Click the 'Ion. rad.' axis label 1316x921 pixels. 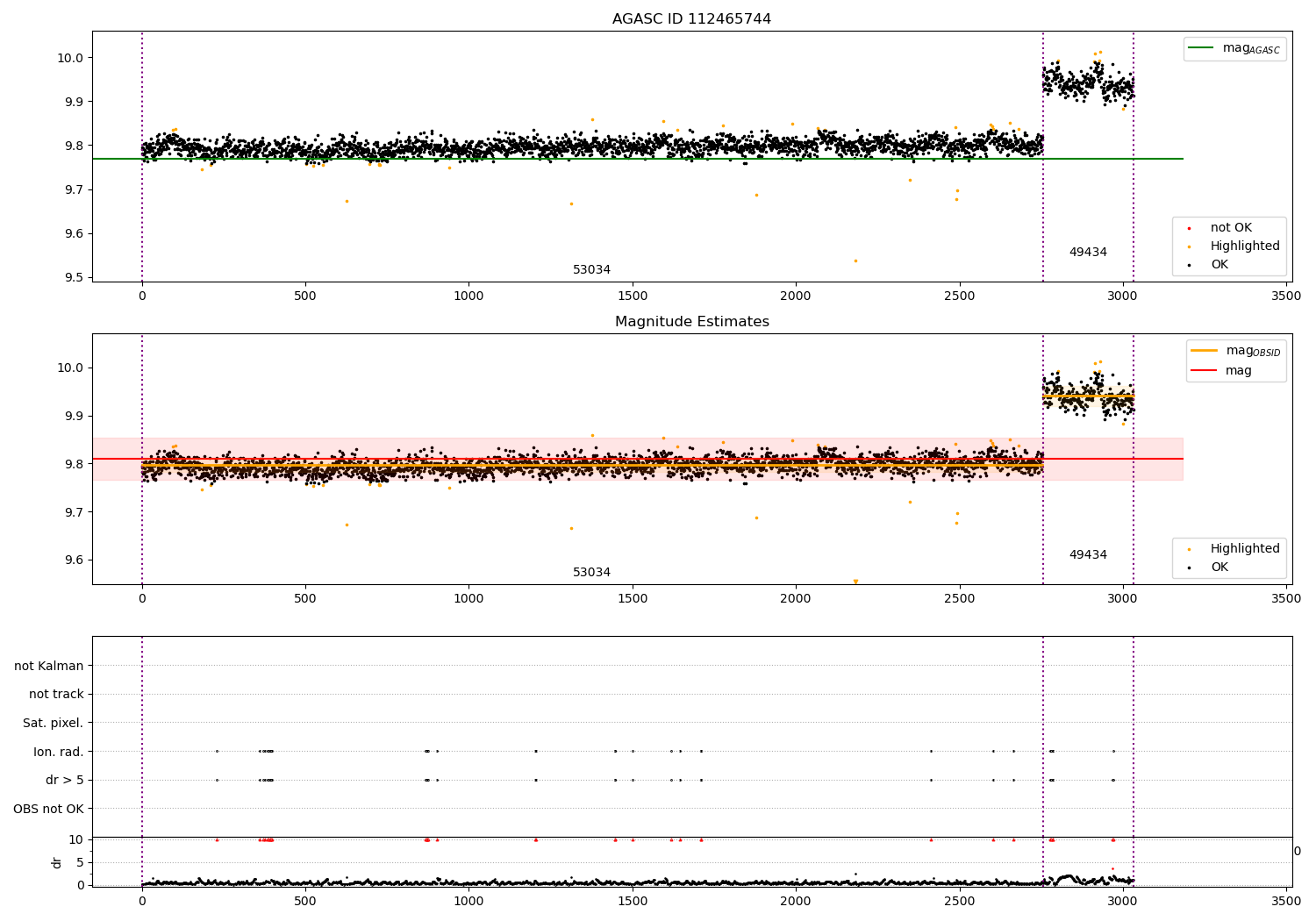(59, 752)
